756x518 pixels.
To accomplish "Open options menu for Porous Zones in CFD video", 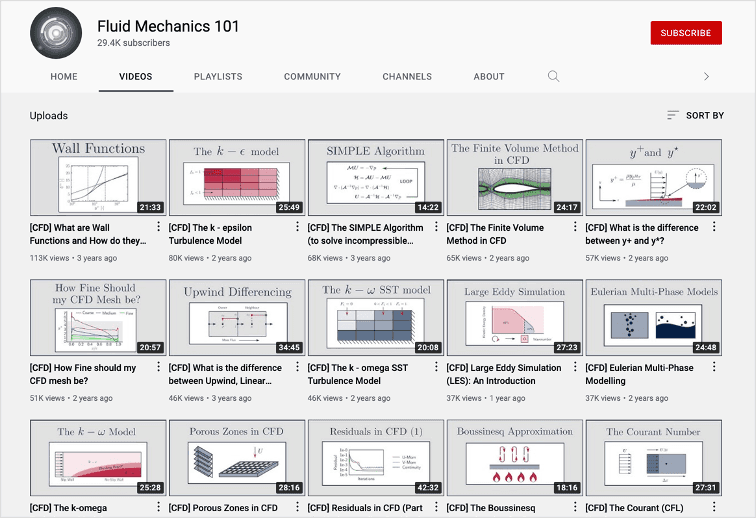I will coord(297,507).
